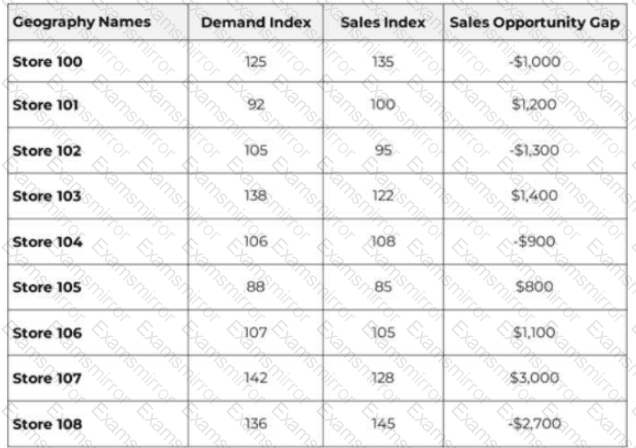636x448 pixels.
Task: Click the Store 106 row label
Action: click(47, 333)
